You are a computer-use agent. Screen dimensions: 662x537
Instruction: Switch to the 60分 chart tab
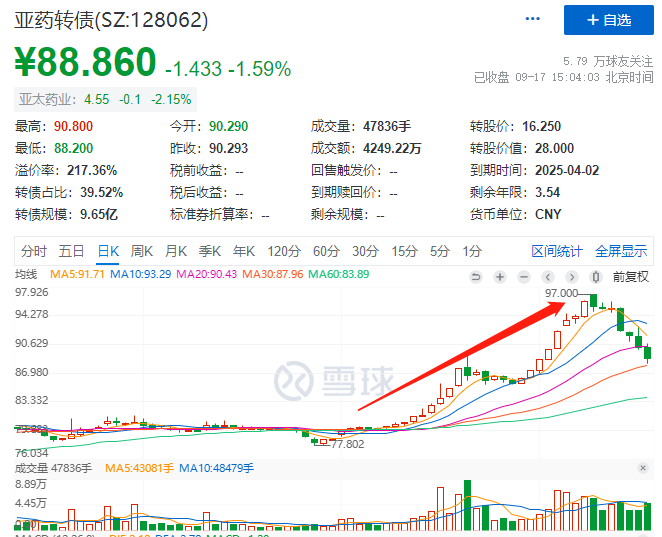point(326,251)
